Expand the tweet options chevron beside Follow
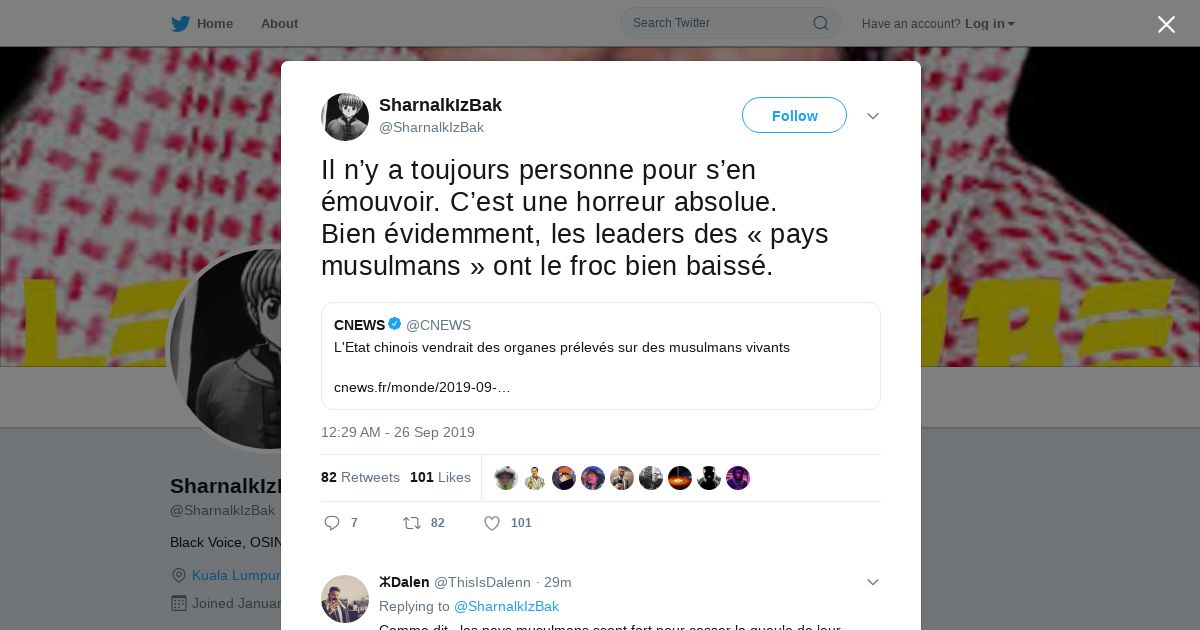The height and width of the screenshot is (630, 1200). [x=873, y=116]
